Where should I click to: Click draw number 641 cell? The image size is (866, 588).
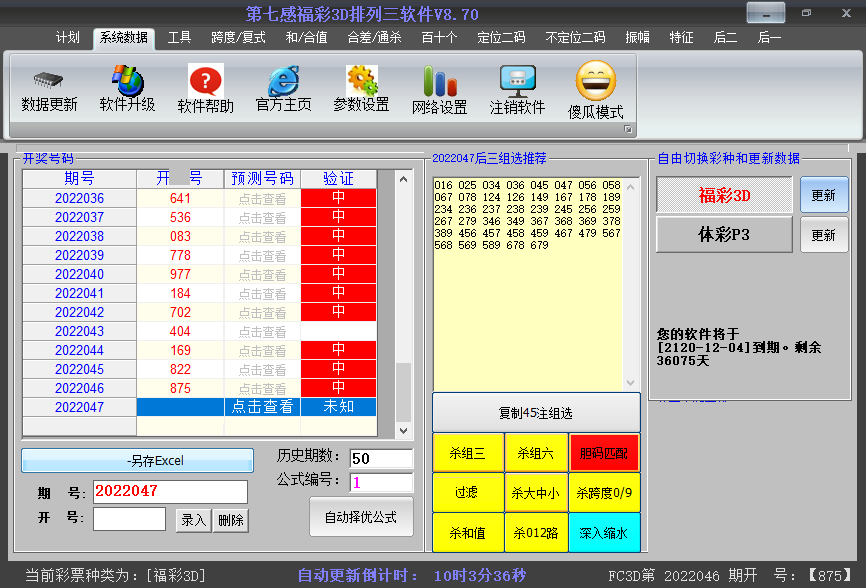click(180, 199)
